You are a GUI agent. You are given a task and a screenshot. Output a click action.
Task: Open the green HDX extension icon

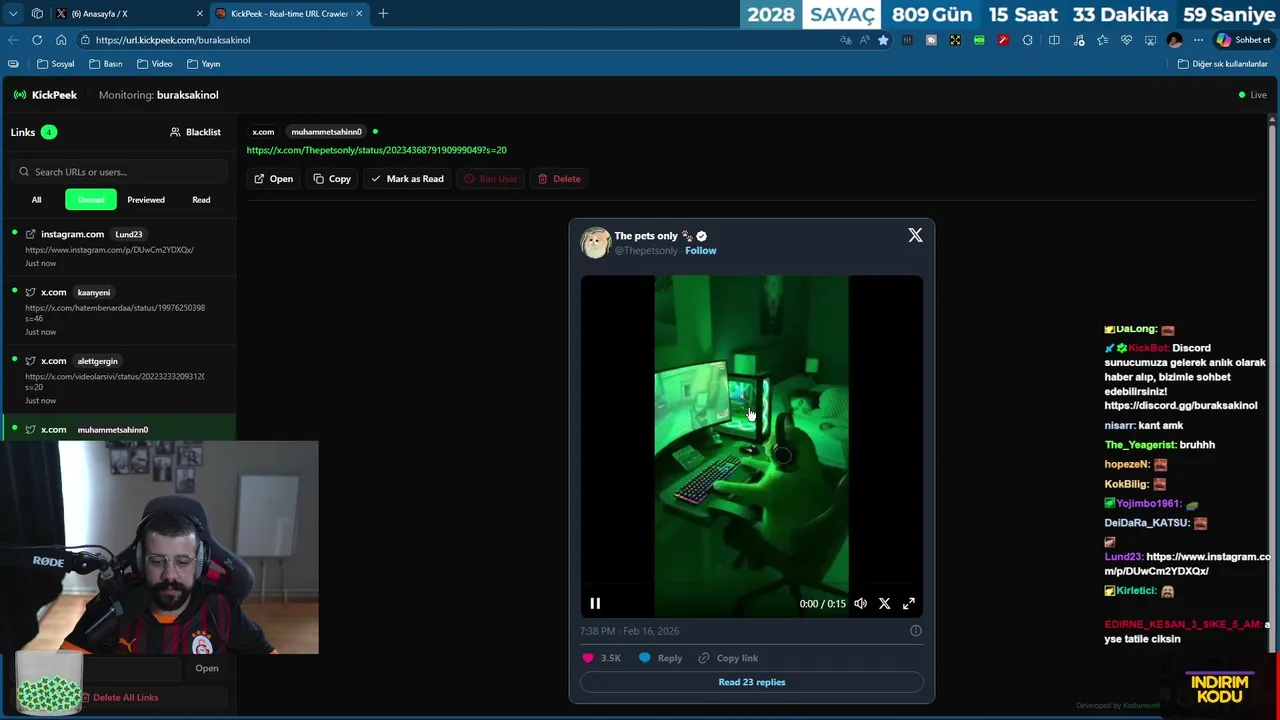click(979, 40)
